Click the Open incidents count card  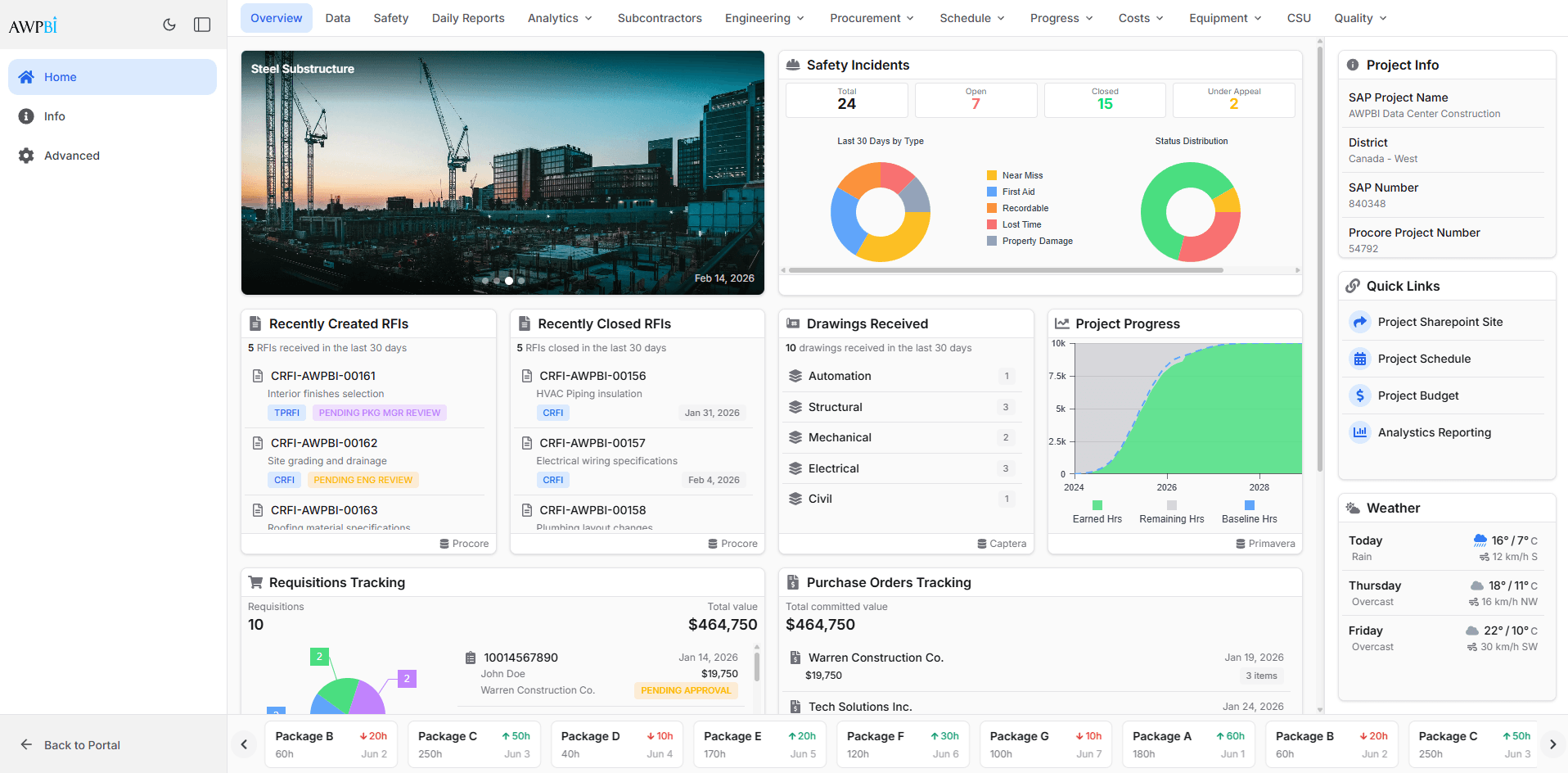975,100
